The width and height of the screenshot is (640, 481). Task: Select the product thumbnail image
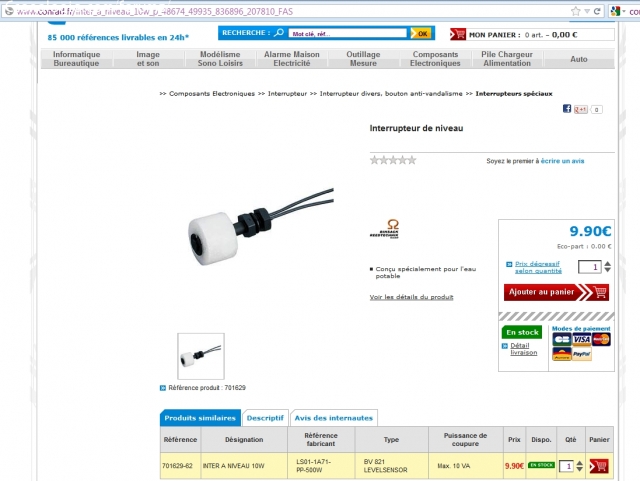[x=201, y=356]
